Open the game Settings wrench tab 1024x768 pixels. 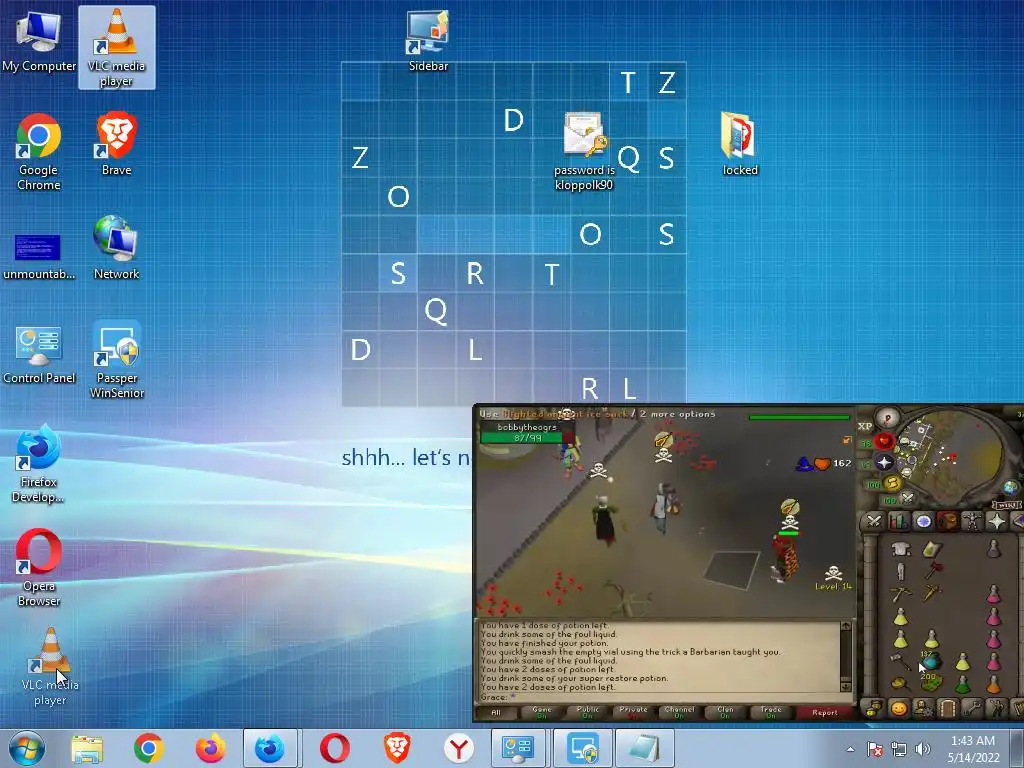(x=972, y=708)
